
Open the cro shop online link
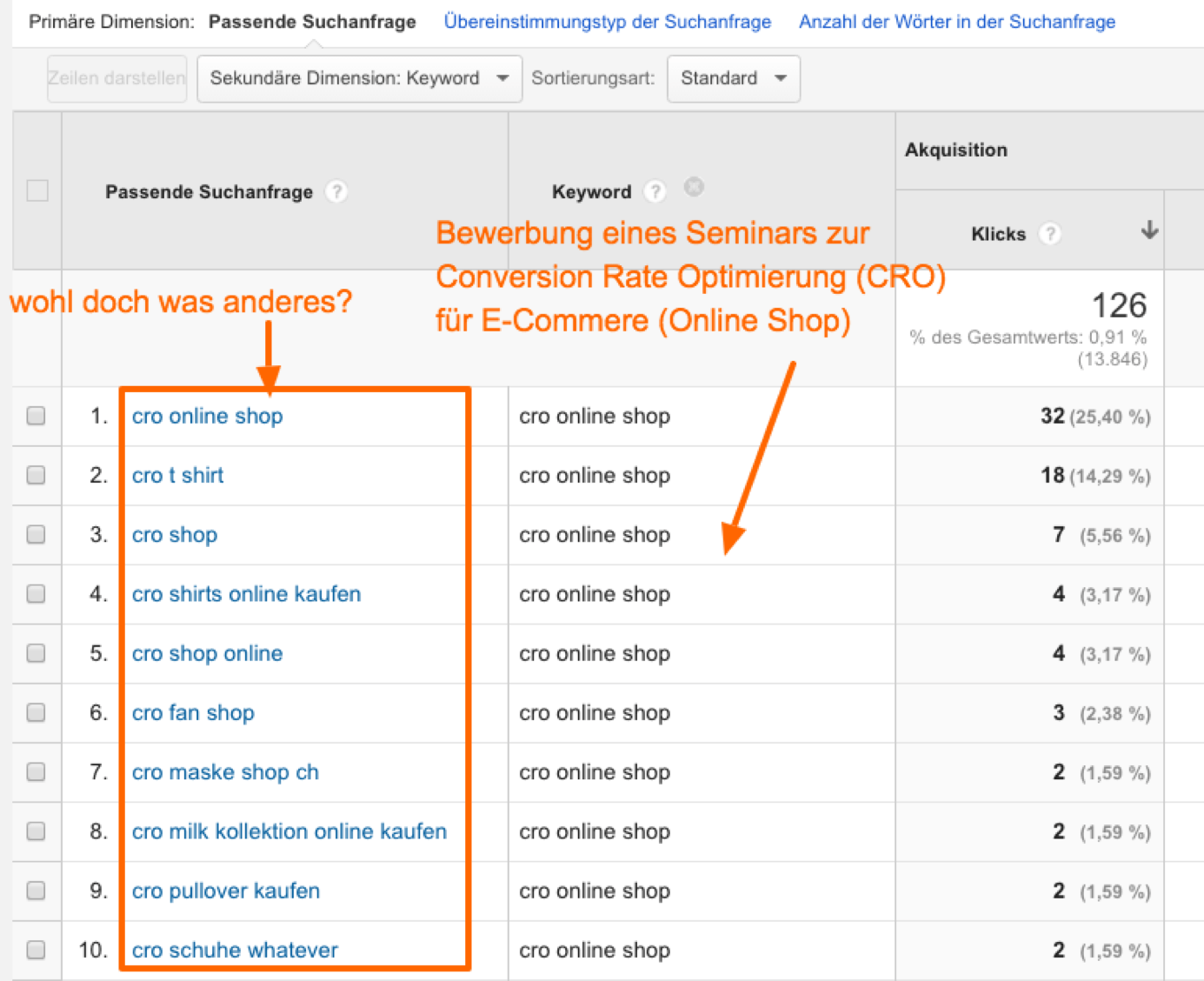pyautogui.click(x=207, y=653)
